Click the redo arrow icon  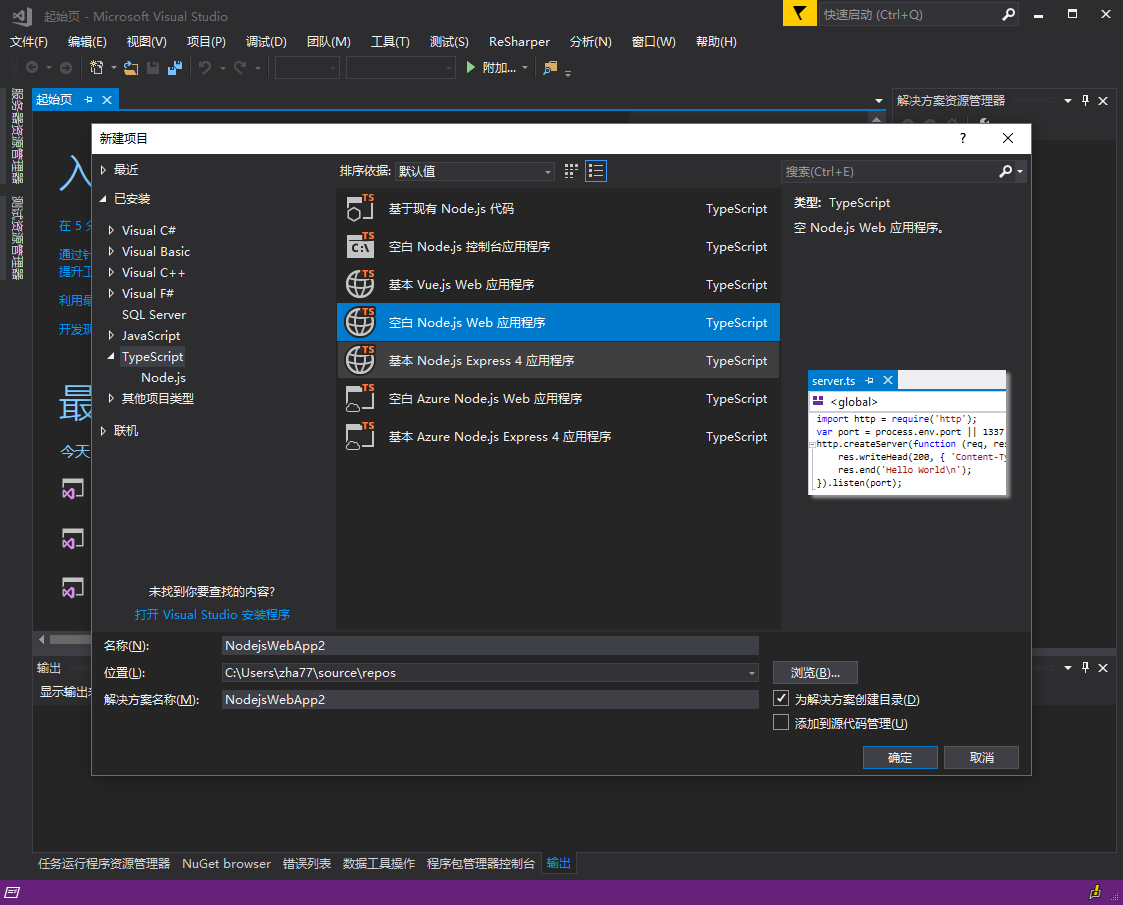[240, 67]
